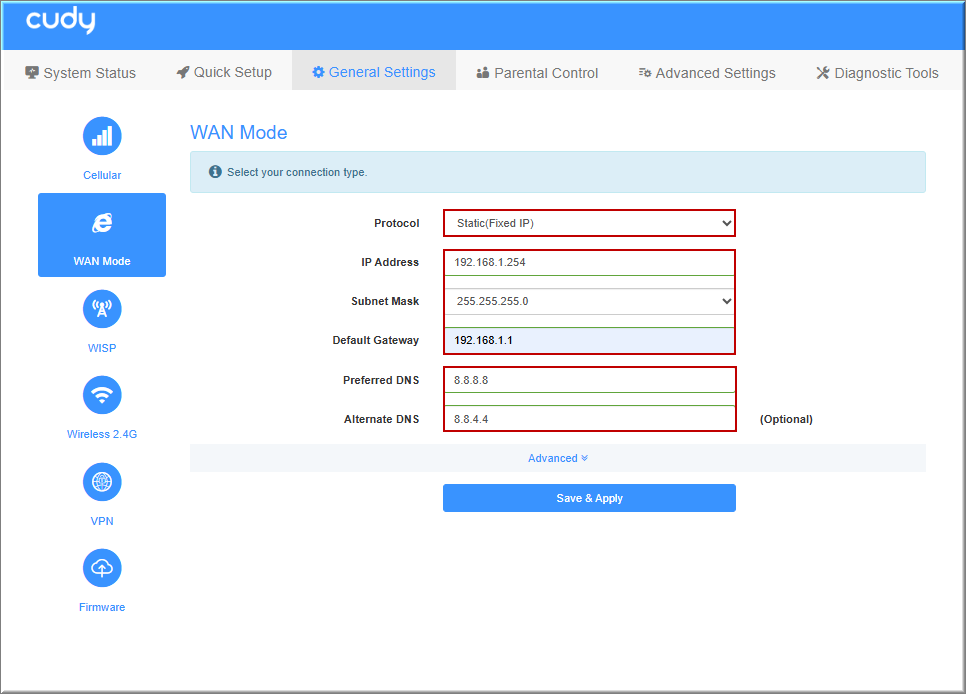Click the IP Address input field
The image size is (966, 694).
[589, 262]
